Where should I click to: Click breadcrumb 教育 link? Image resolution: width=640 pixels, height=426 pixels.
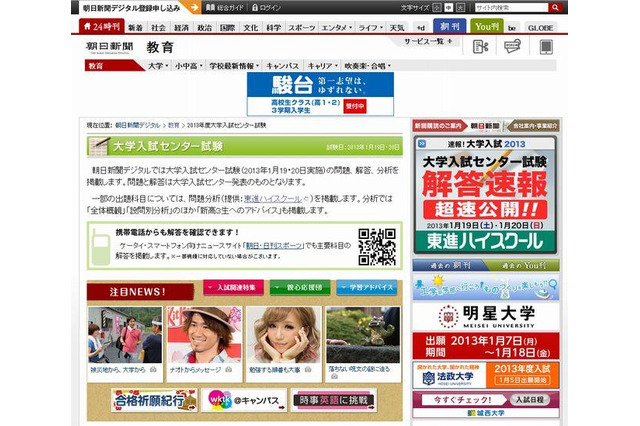click(x=173, y=125)
